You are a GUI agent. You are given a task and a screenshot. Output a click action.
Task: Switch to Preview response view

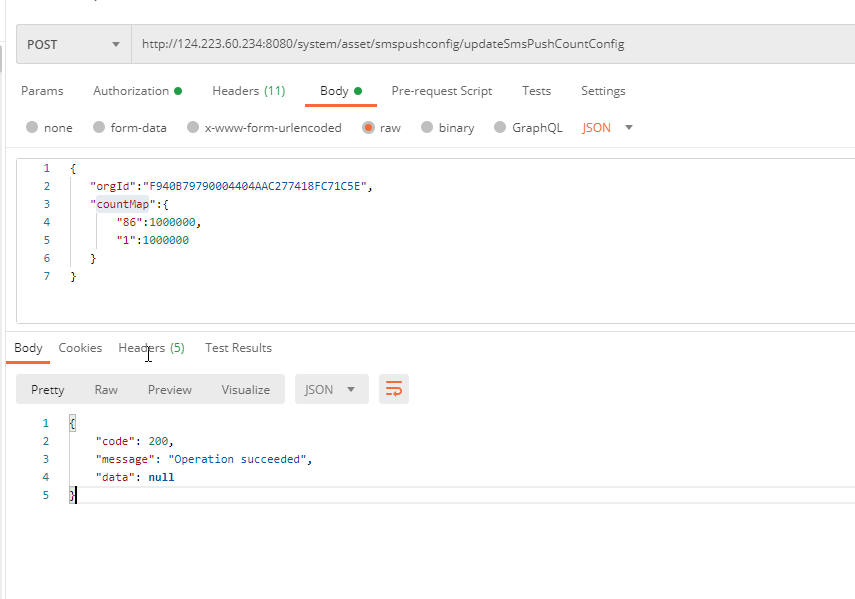point(169,389)
